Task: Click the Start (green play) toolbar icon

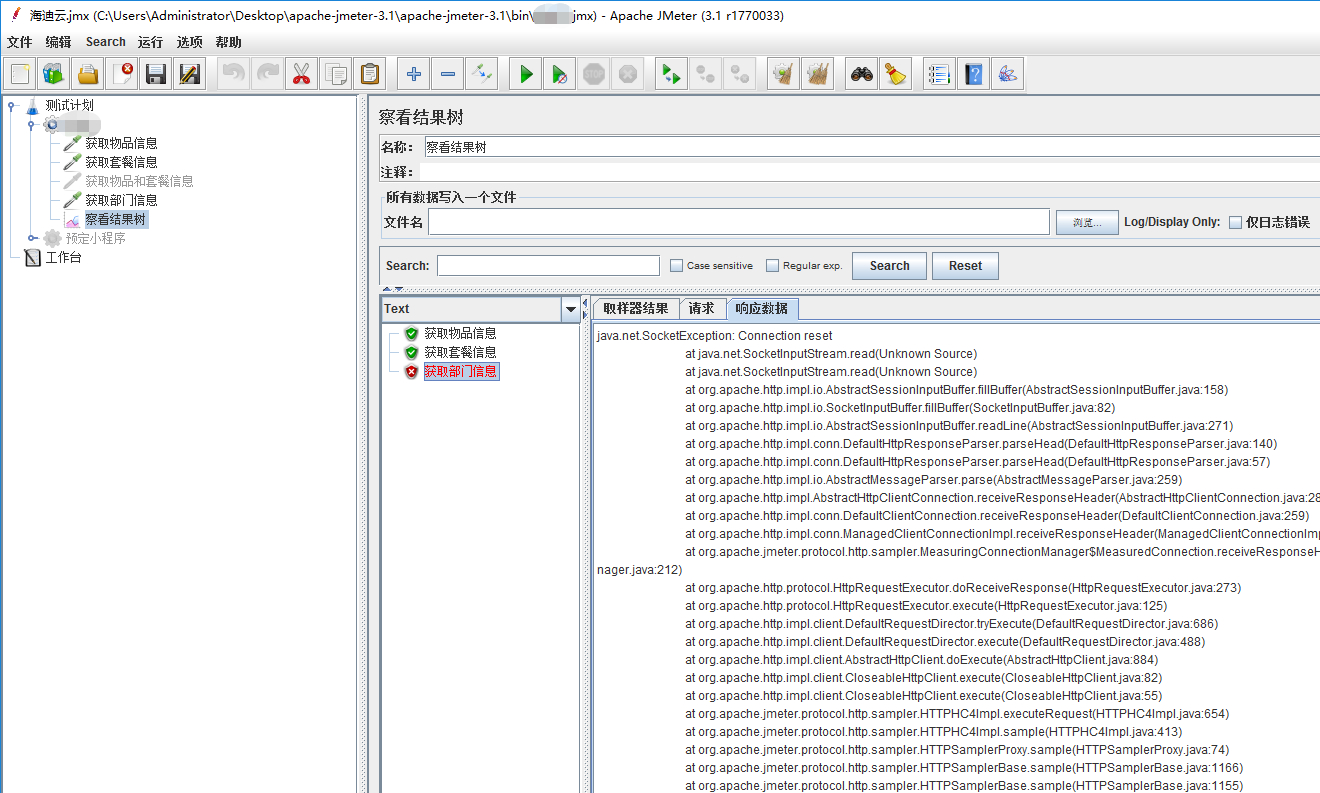Action: tap(526, 74)
